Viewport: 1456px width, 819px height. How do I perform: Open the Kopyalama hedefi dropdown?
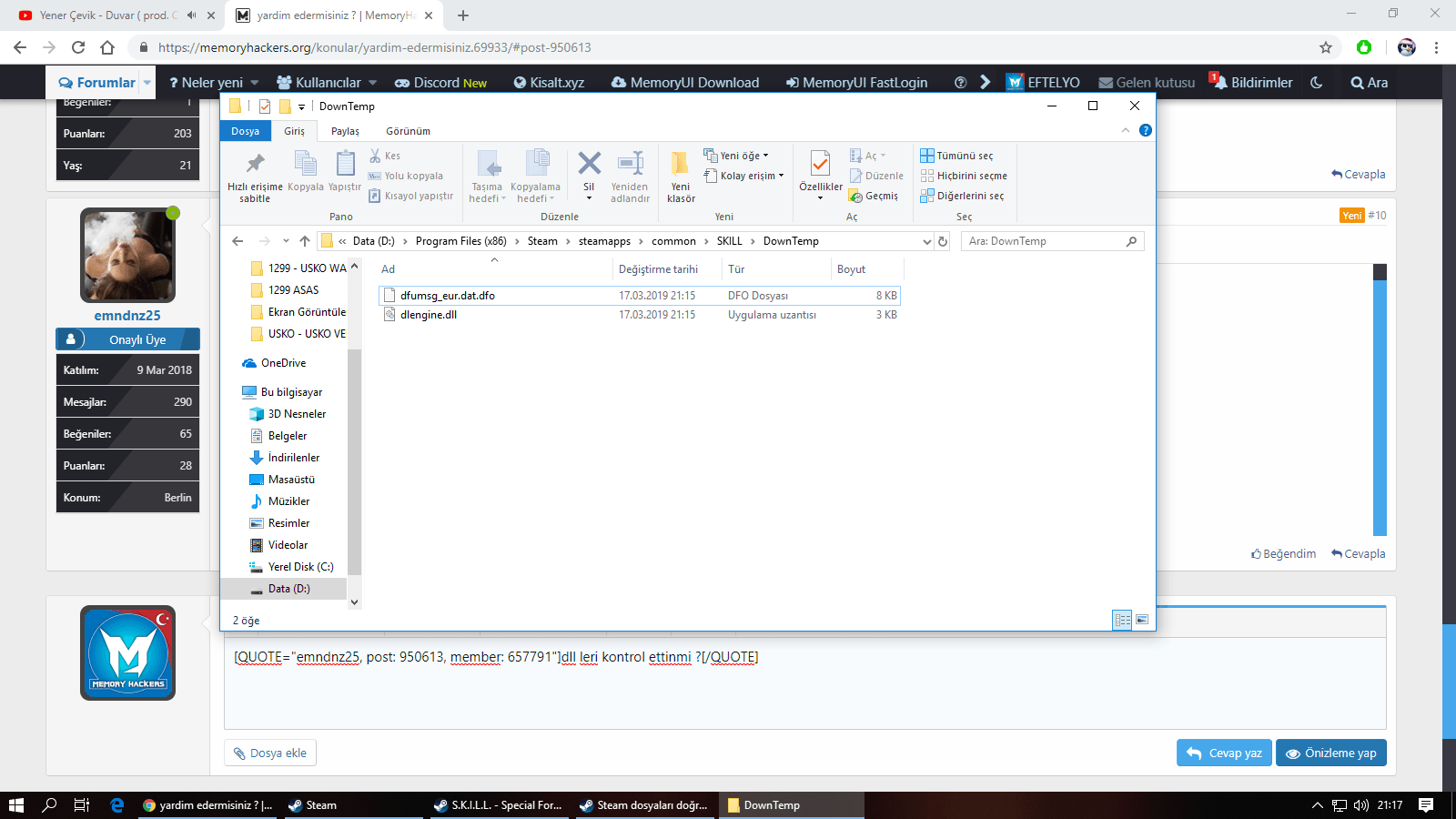coord(535,177)
